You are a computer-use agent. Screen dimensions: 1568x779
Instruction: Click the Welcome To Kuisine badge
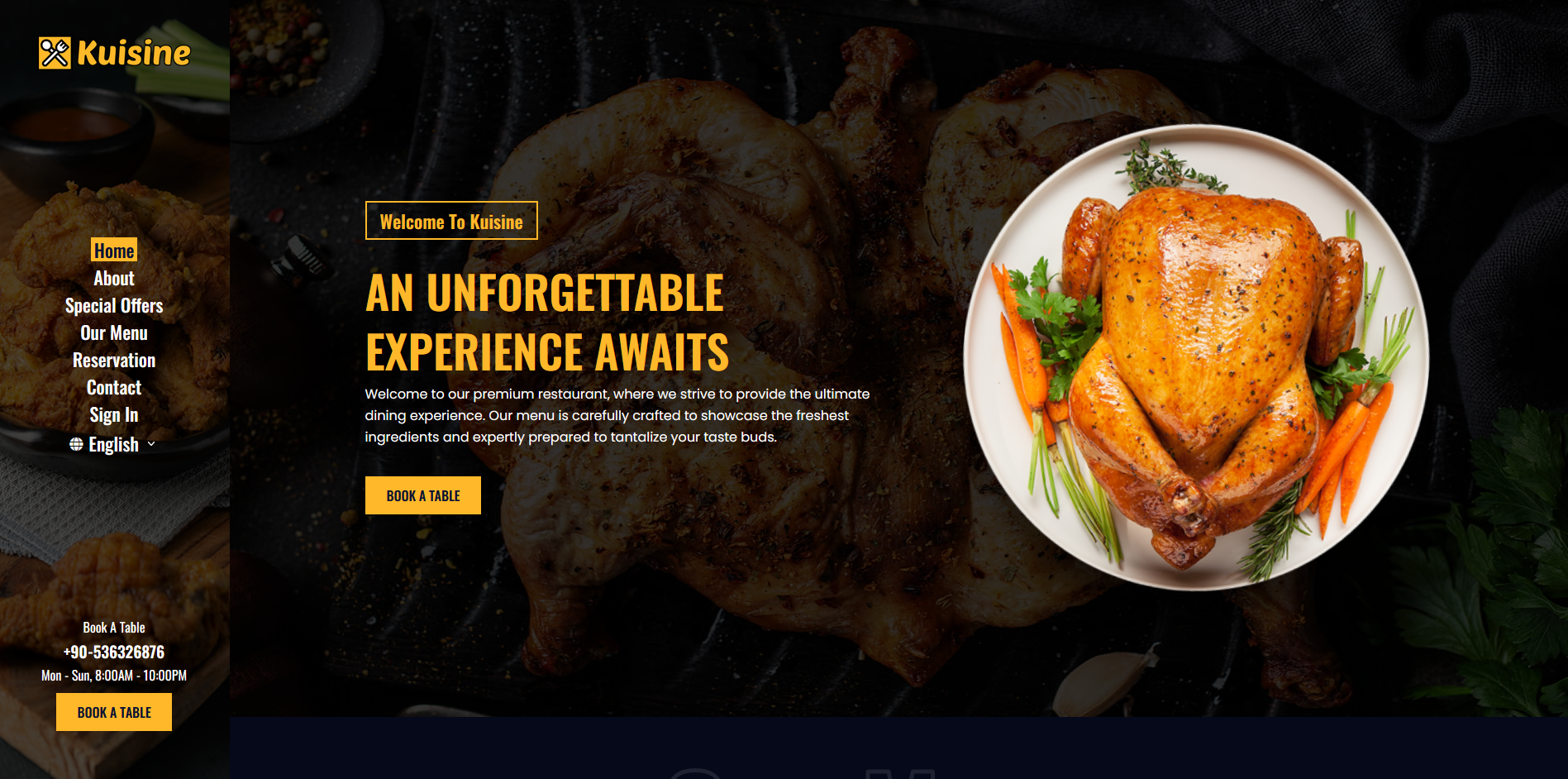(x=451, y=221)
